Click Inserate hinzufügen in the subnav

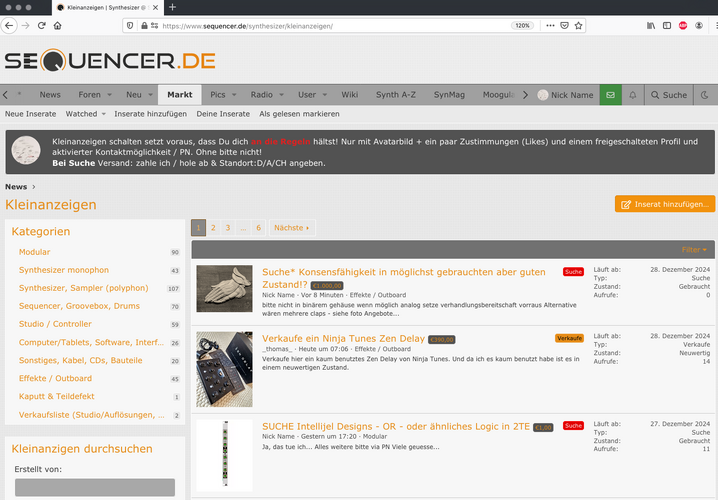151,114
